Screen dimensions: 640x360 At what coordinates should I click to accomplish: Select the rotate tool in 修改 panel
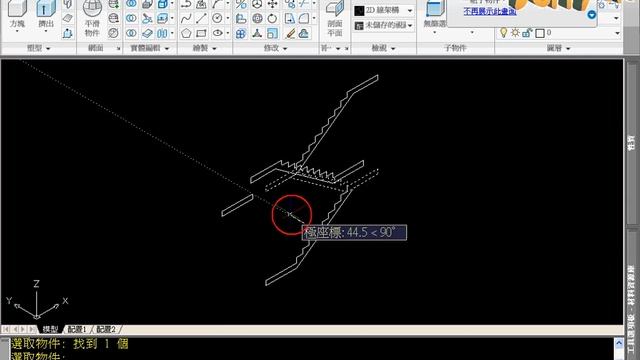tap(272, 18)
